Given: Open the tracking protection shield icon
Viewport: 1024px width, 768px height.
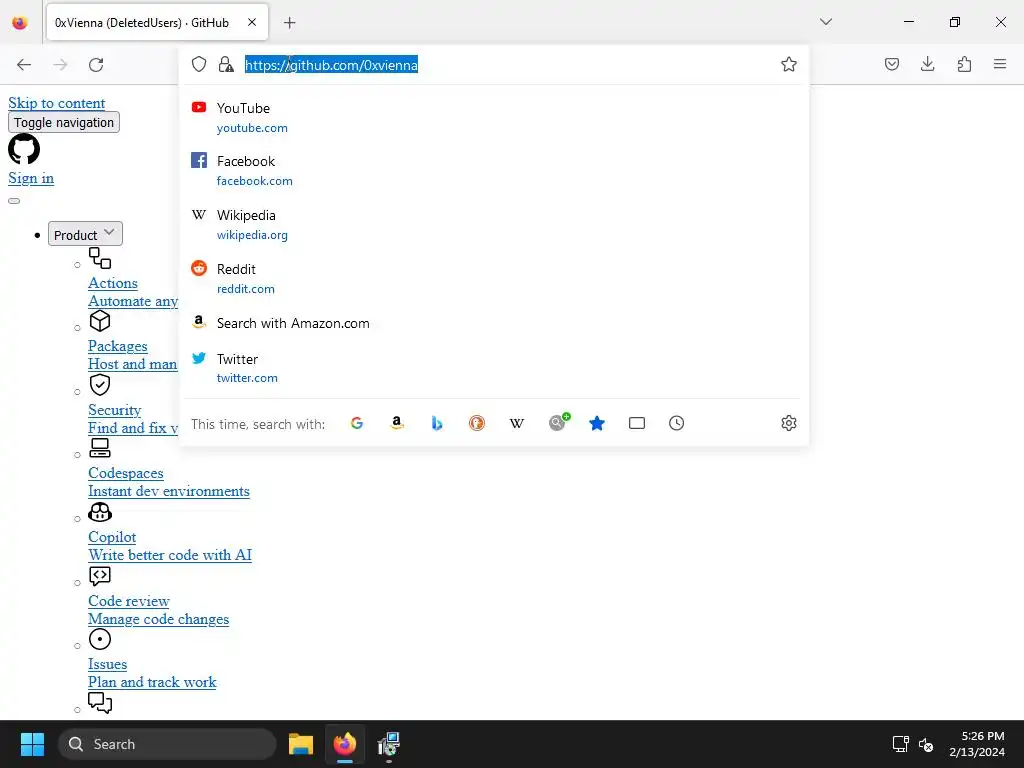Looking at the screenshot, I should 199,64.
